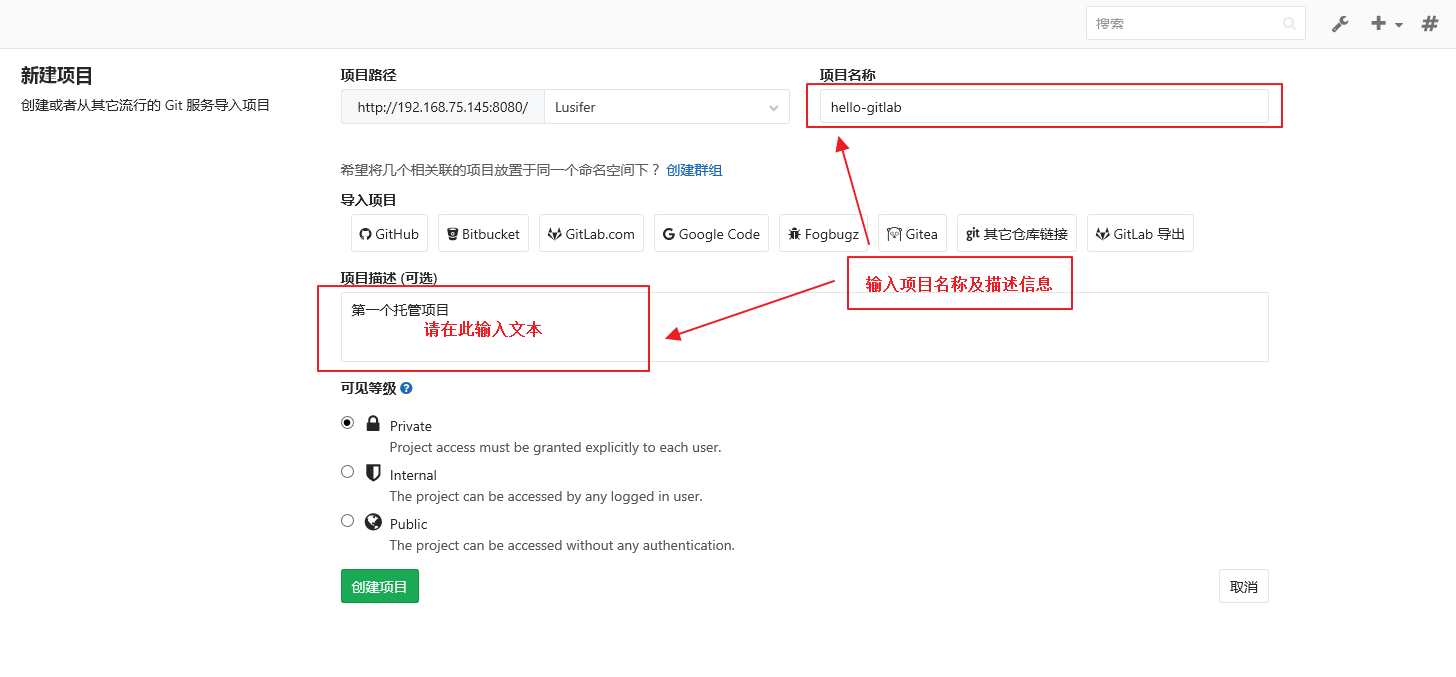The width and height of the screenshot is (1456, 677).
Task: Expand the Lusifer namespace dropdown
Action: (x=666, y=107)
